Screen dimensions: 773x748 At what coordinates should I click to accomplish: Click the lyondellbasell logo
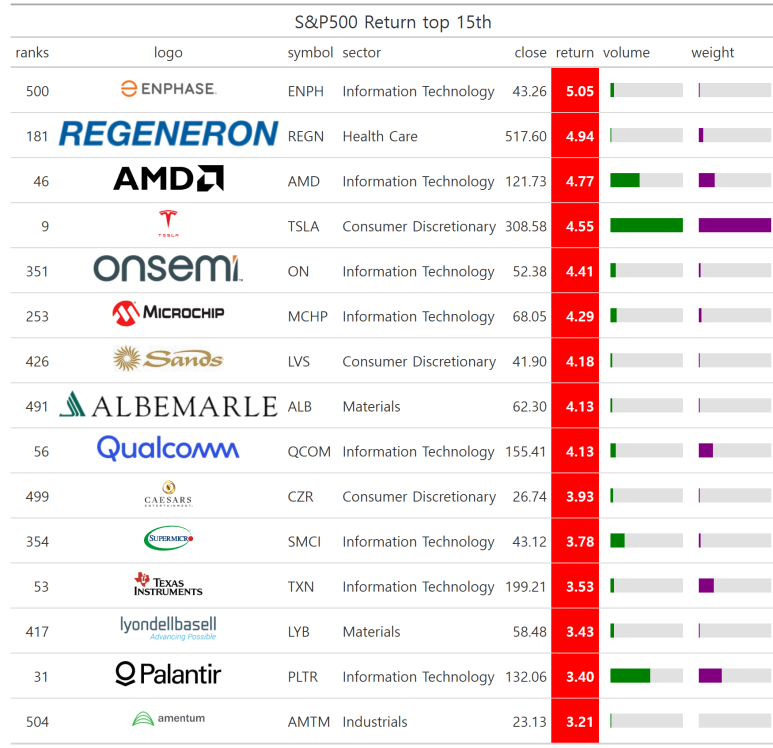[168, 628]
